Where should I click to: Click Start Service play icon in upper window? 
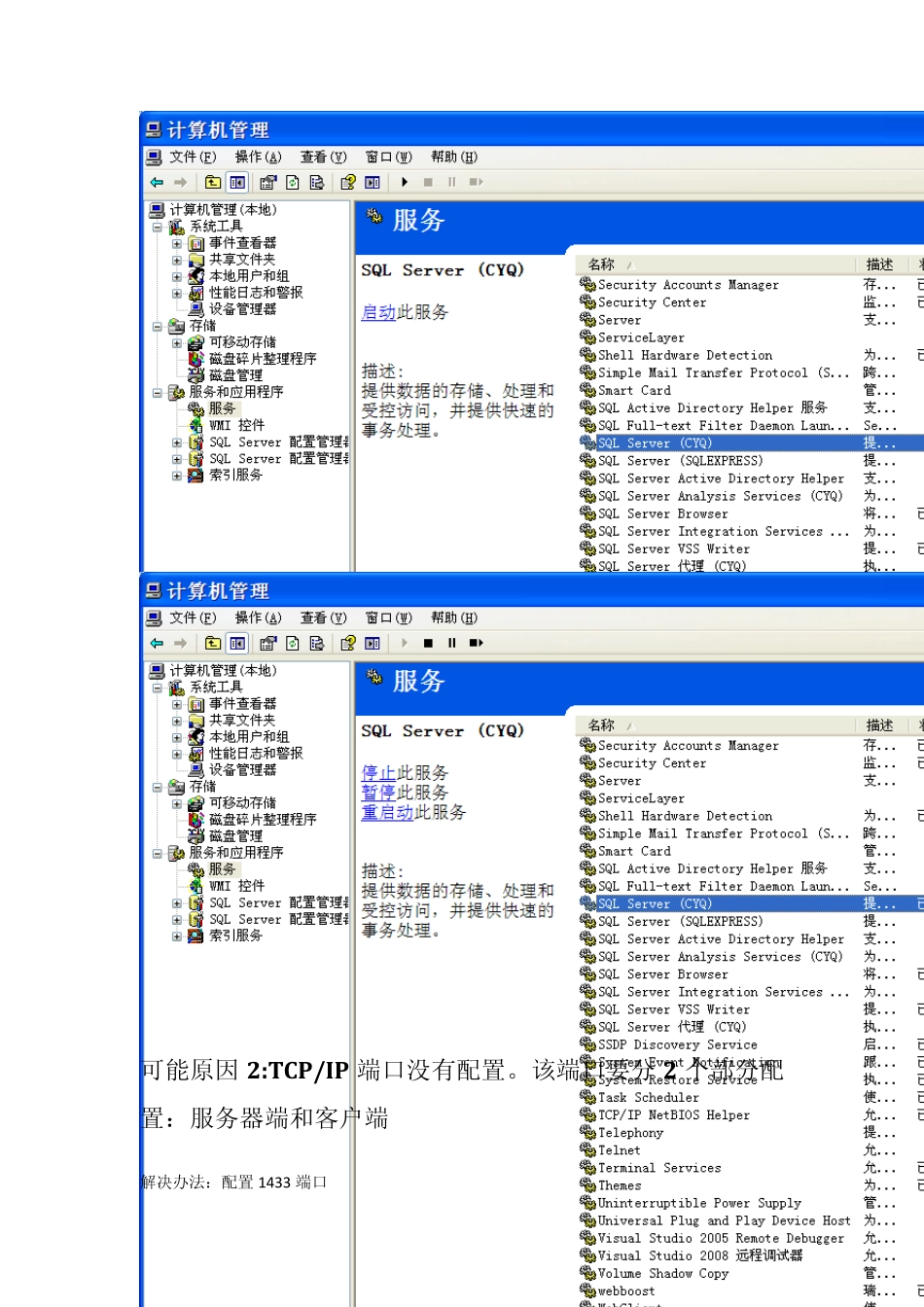point(405,182)
